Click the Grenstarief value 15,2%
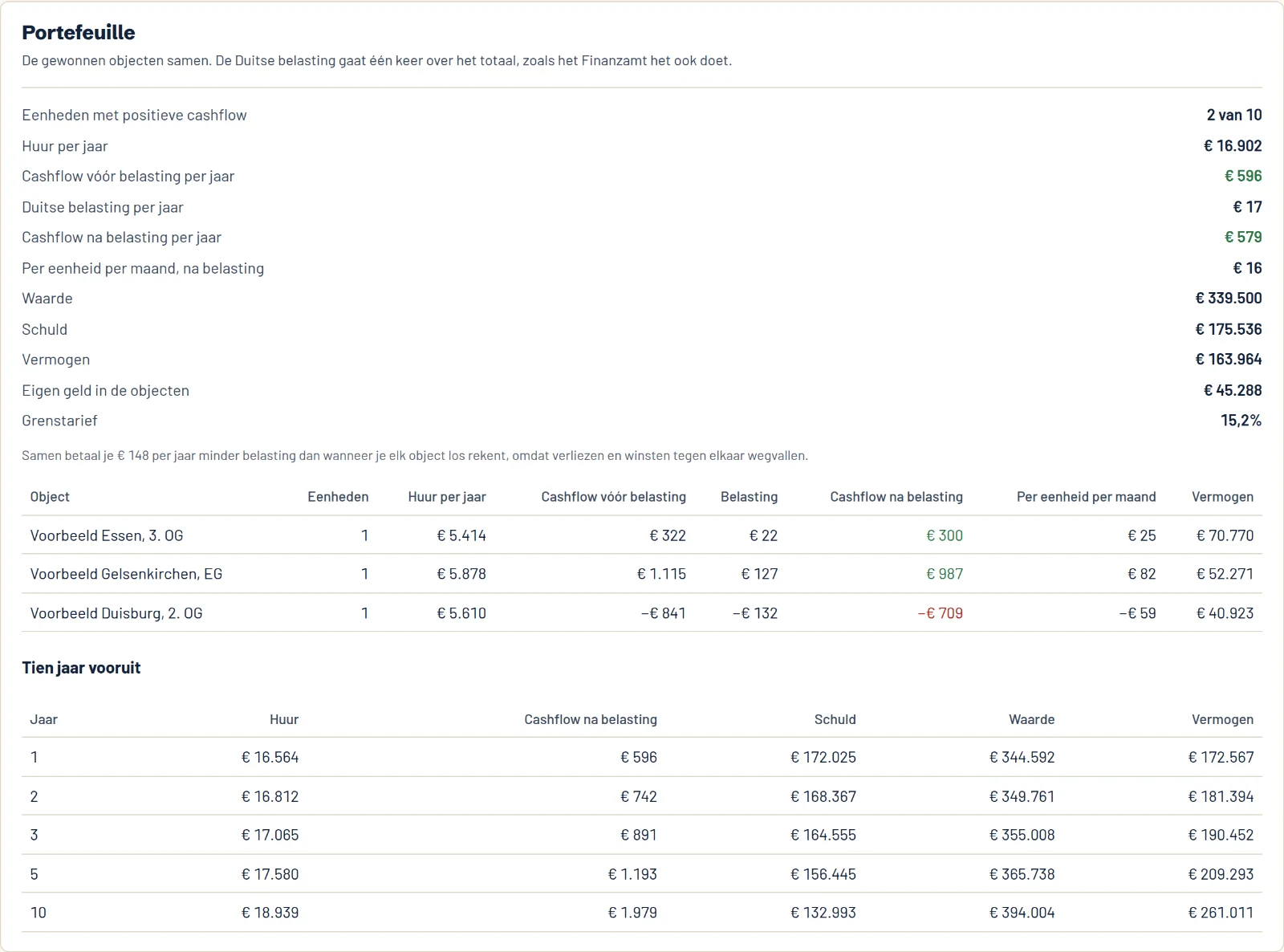The image size is (1284, 952). pyautogui.click(x=1241, y=420)
